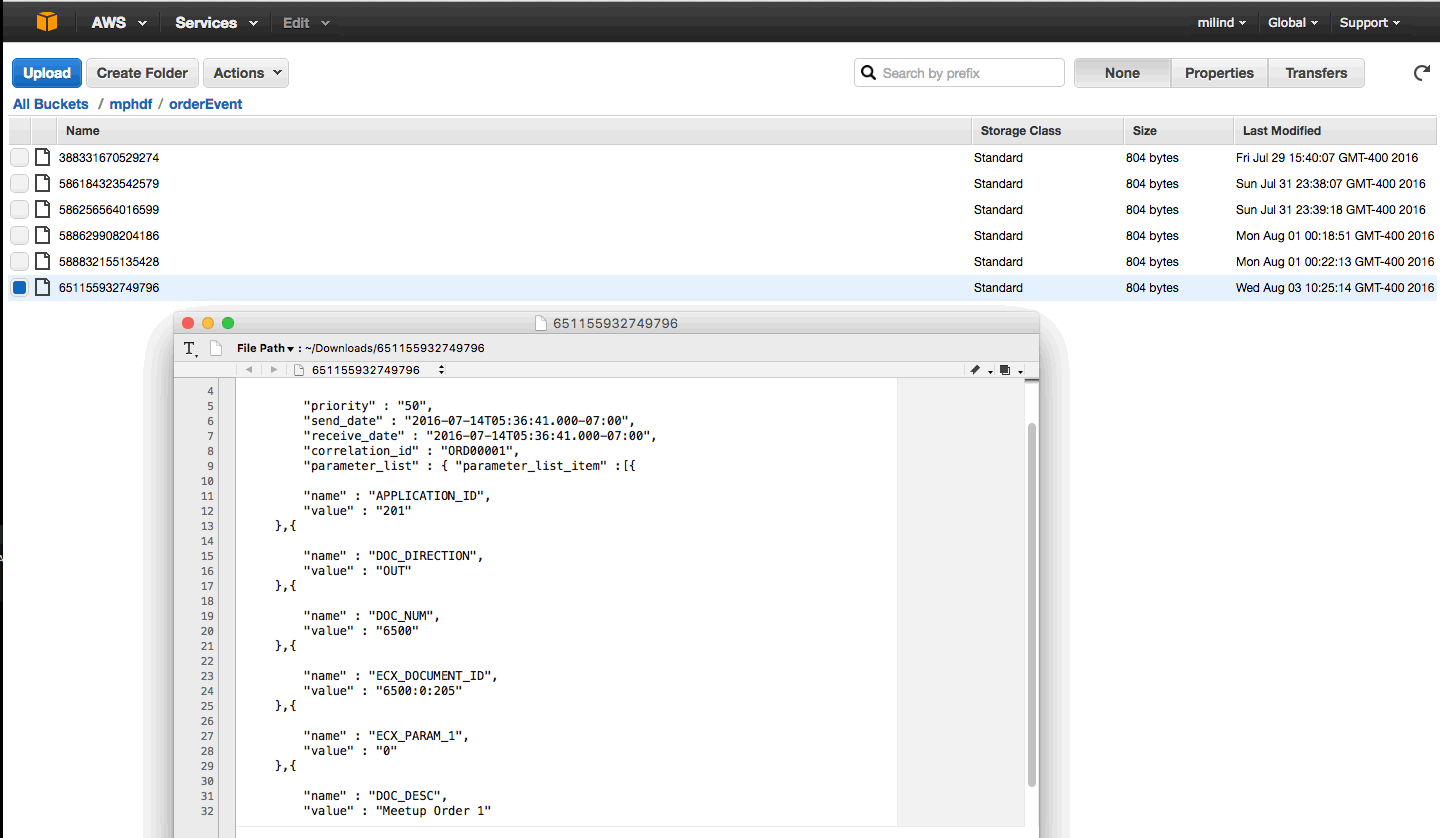Click the back navigation arrow in the editor
1440x838 pixels.
pos(249,370)
